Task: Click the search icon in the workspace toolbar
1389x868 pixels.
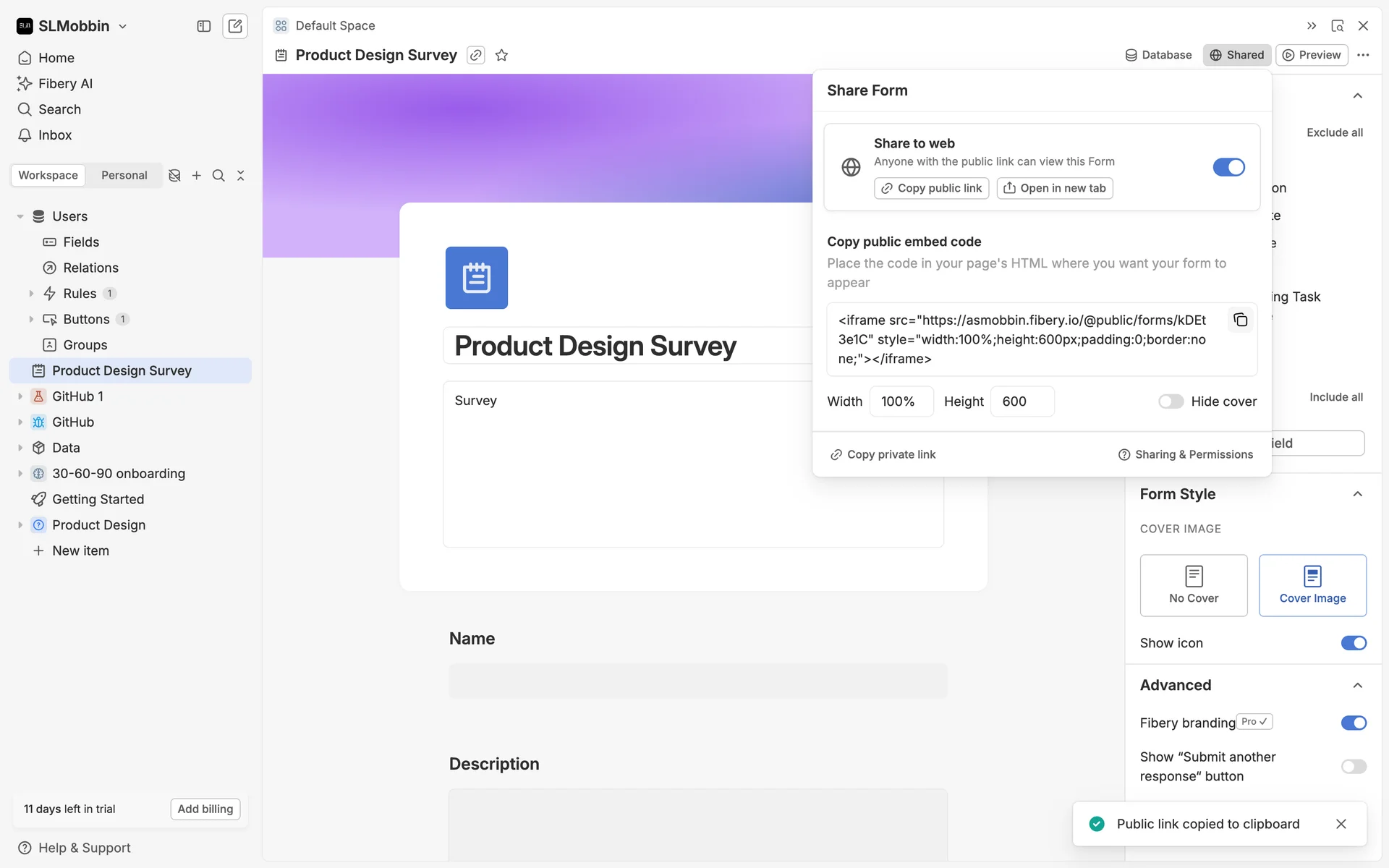Action: point(218,175)
